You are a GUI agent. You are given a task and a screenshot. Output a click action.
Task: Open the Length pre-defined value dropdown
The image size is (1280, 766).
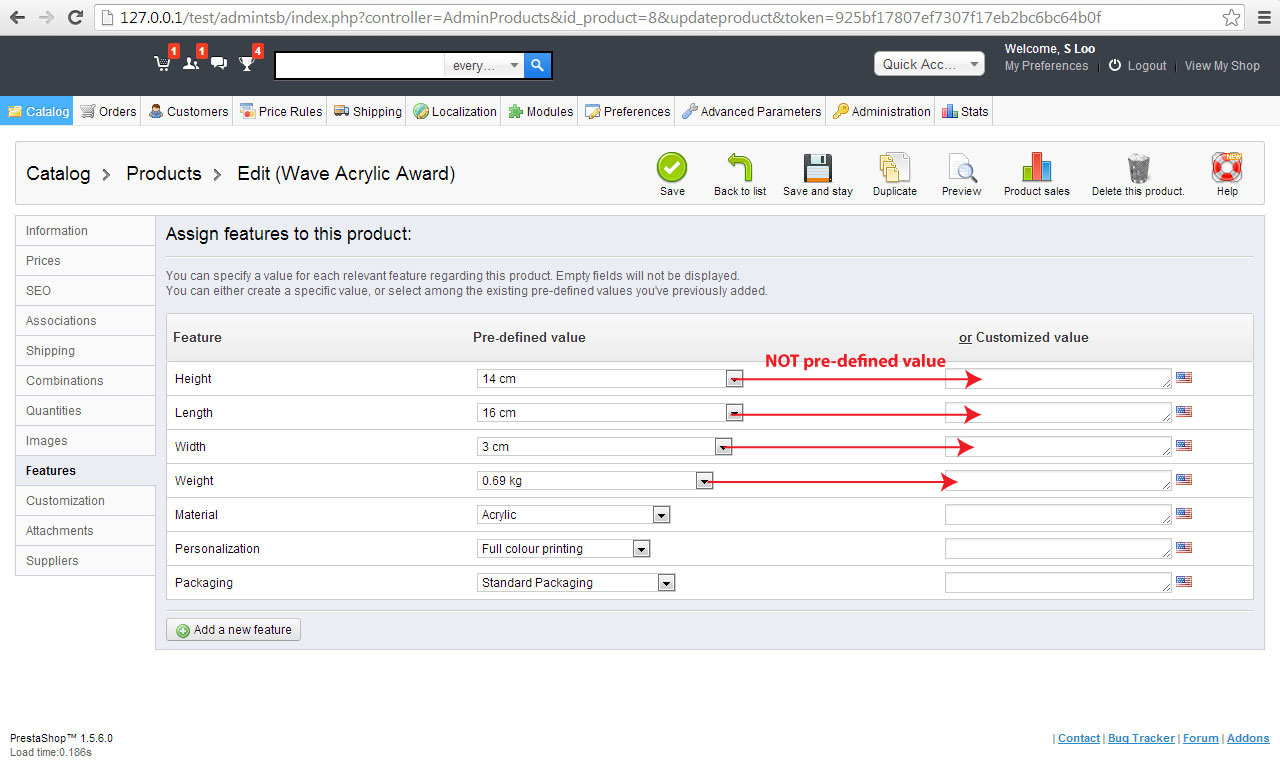click(x=610, y=413)
